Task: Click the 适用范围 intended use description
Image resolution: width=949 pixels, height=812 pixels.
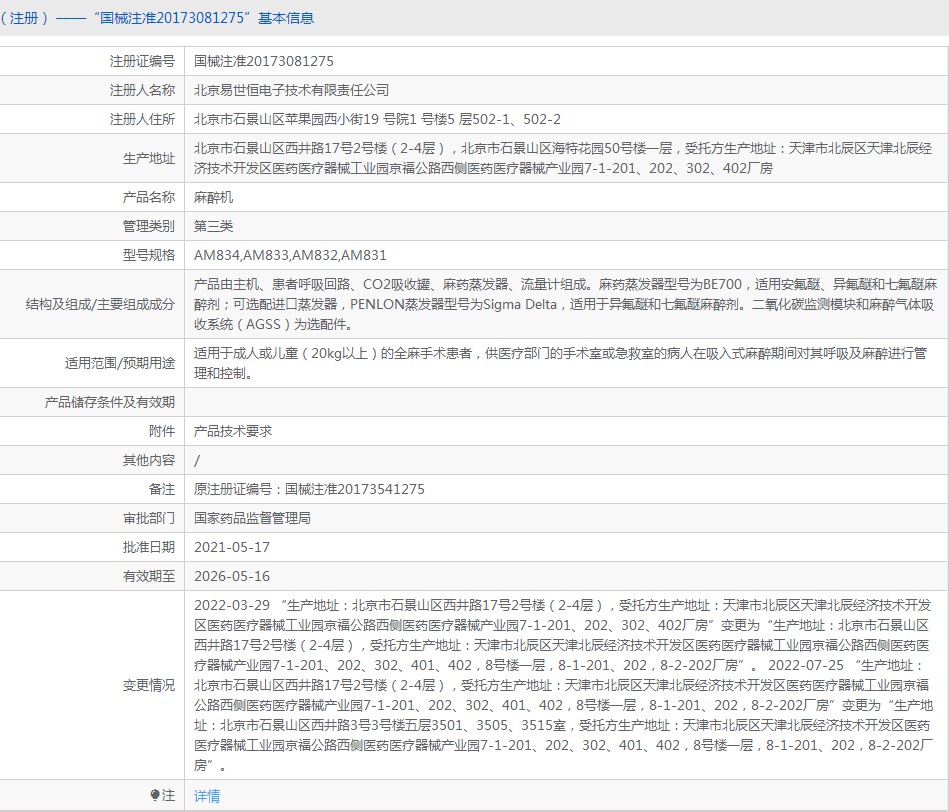Action: click(560, 364)
